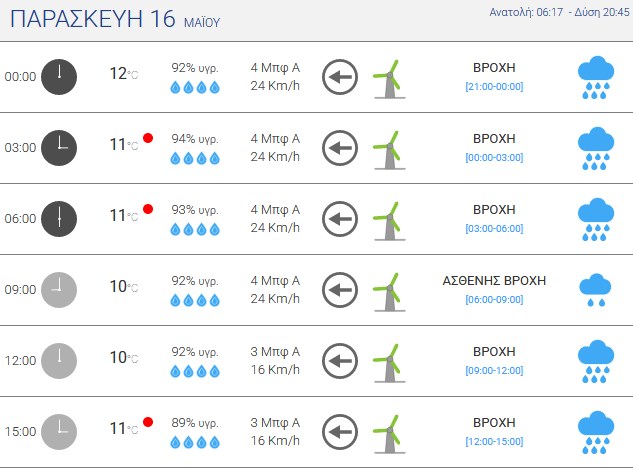Click the sunrise and sunset times text
The height and width of the screenshot is (471, 633).
tap(559, 12)
